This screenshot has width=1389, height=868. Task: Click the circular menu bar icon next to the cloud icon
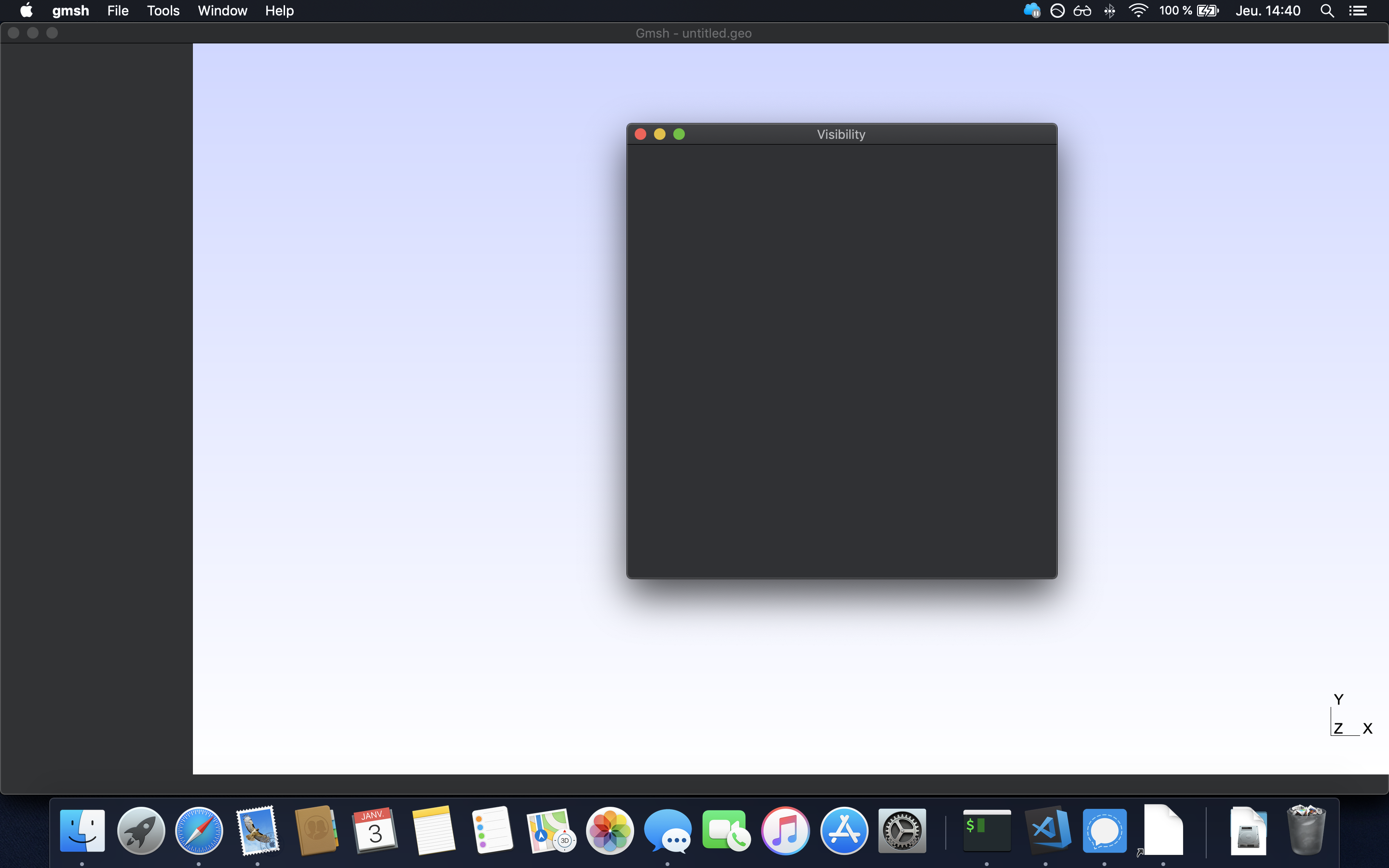pos(1057,11)
